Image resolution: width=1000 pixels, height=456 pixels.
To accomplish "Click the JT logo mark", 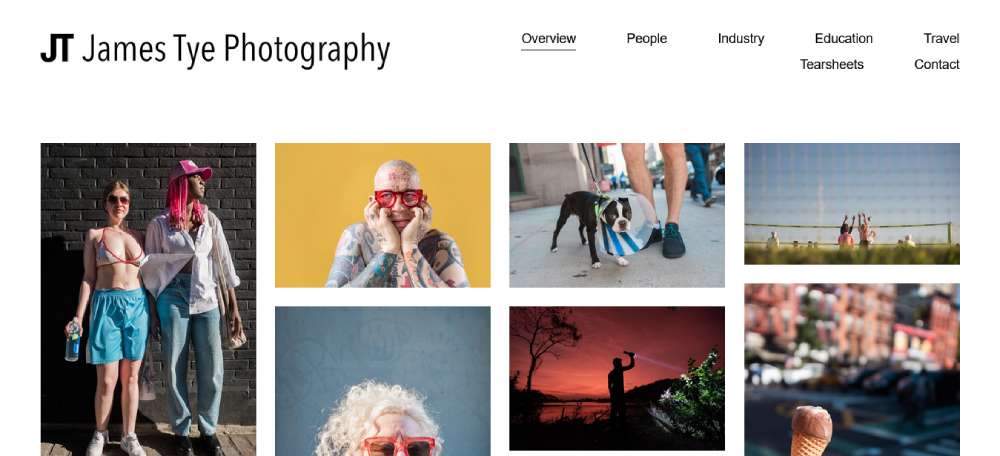I will coord(57,49).
